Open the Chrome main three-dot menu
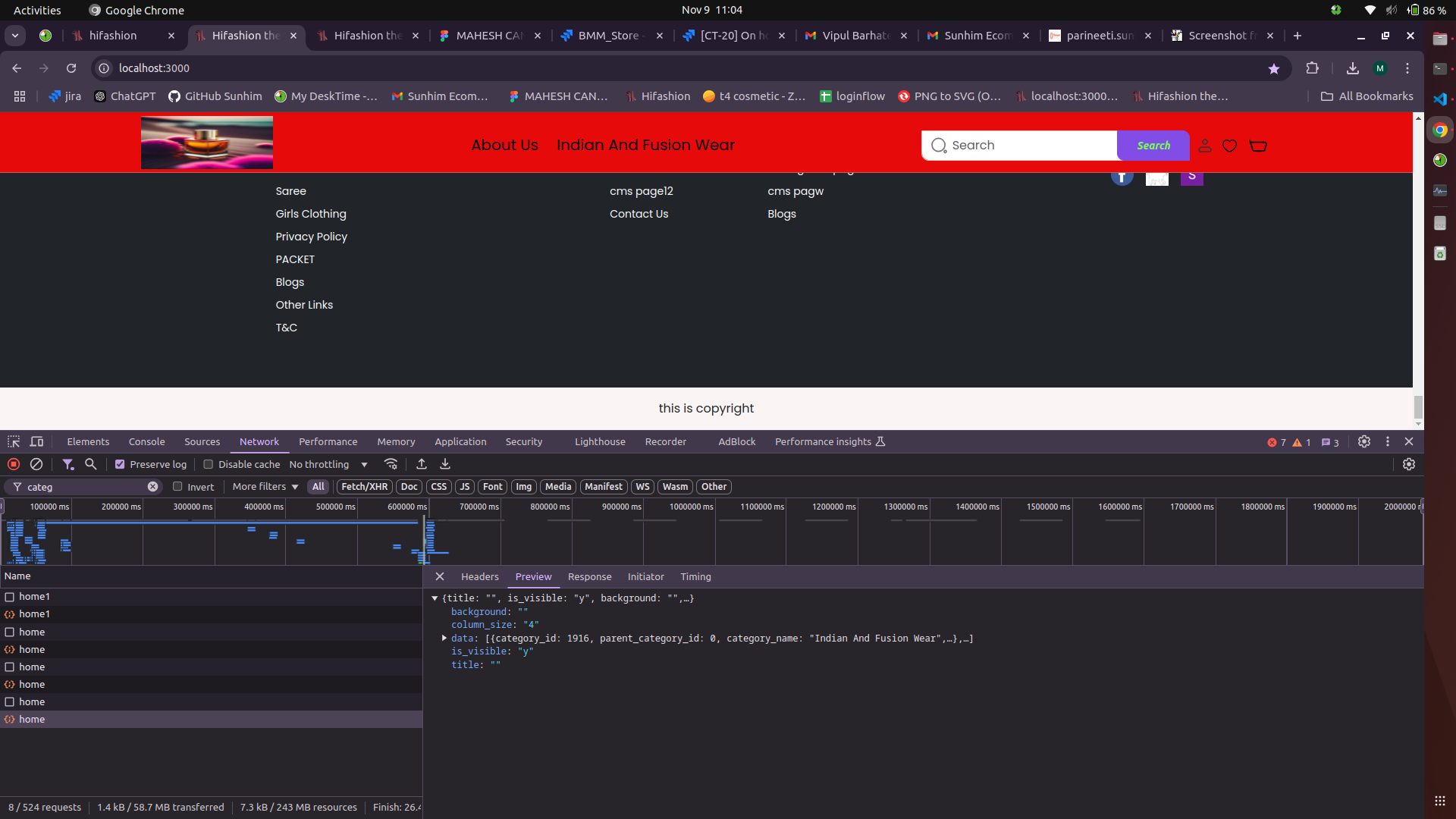The height and width of the screenshot is (819, 1456). click(1407, 68)
